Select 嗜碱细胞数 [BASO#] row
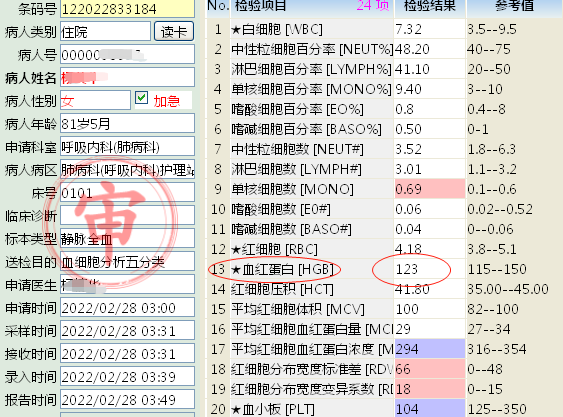Viewport: 563px width, 417px height. (x=384, y=229)
